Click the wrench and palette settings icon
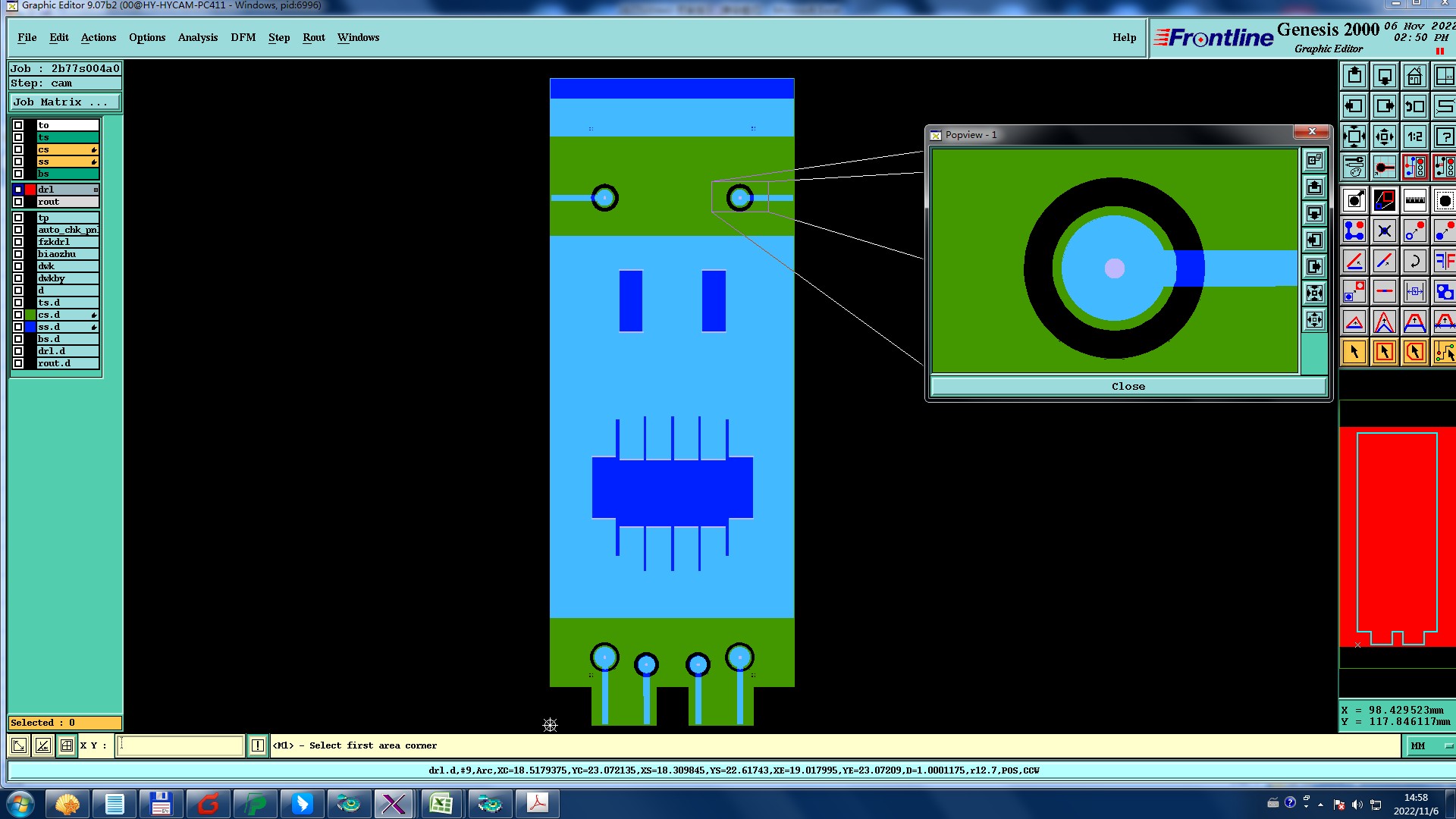This screenshot has width=1456, height=819. (1354, 167)
